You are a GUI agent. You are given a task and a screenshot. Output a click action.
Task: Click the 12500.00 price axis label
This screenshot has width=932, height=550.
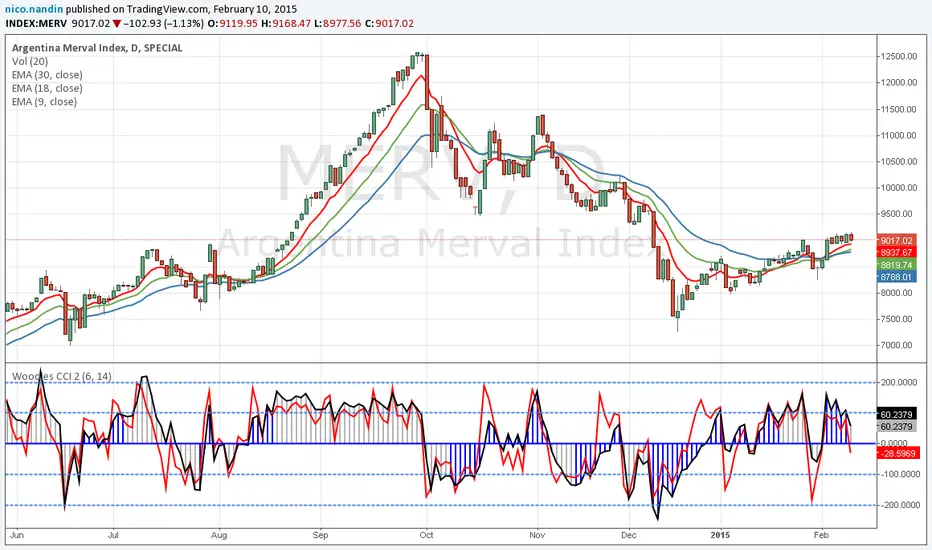coord(899,56)
